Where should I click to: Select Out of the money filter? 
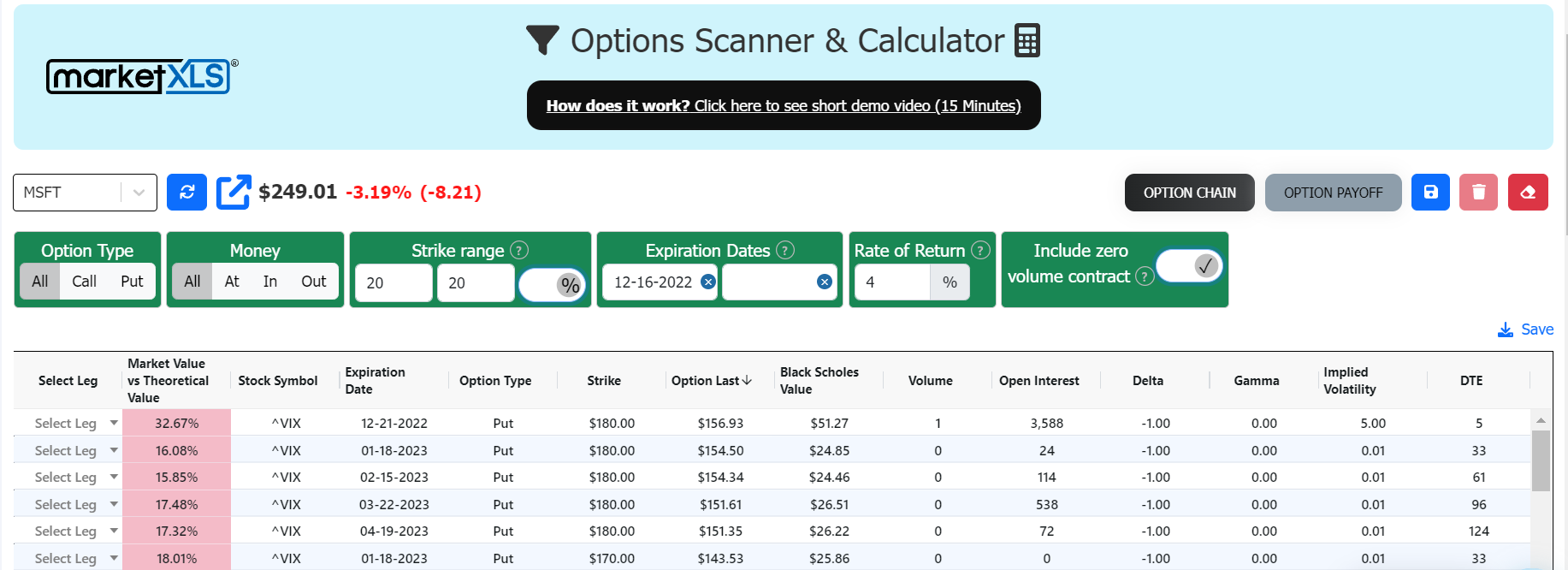click(313, 281)
